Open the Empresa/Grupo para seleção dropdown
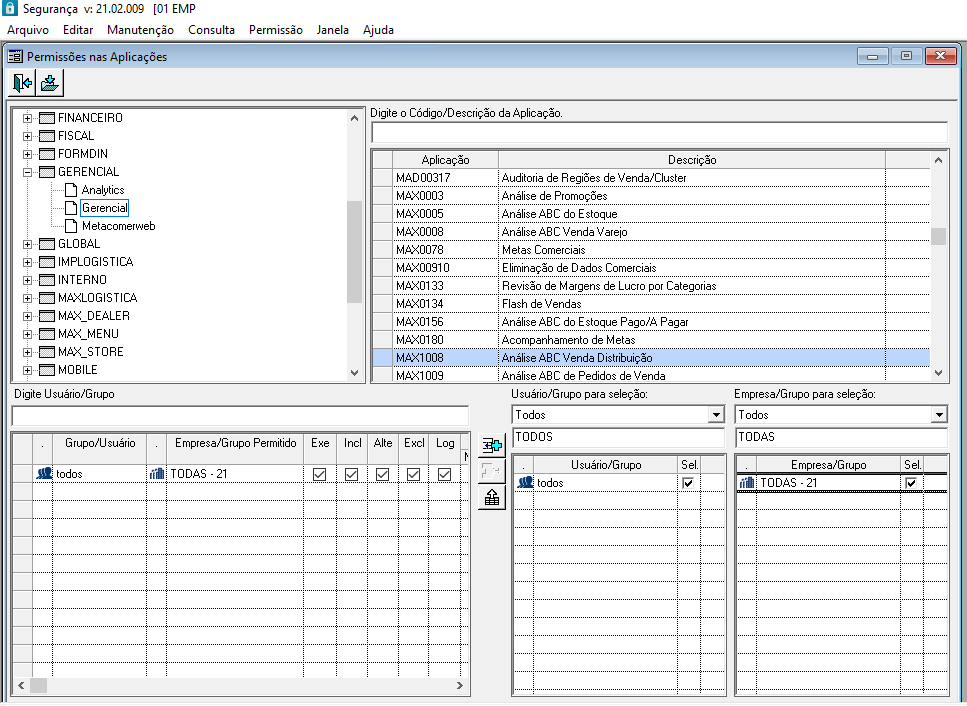 pyautogui.click(x=939, y=414)
